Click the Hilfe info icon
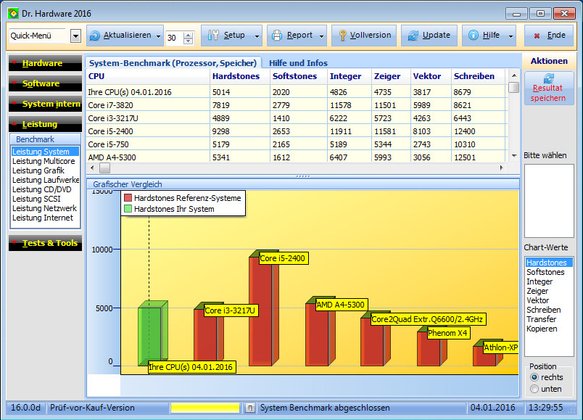 (473, 35)
